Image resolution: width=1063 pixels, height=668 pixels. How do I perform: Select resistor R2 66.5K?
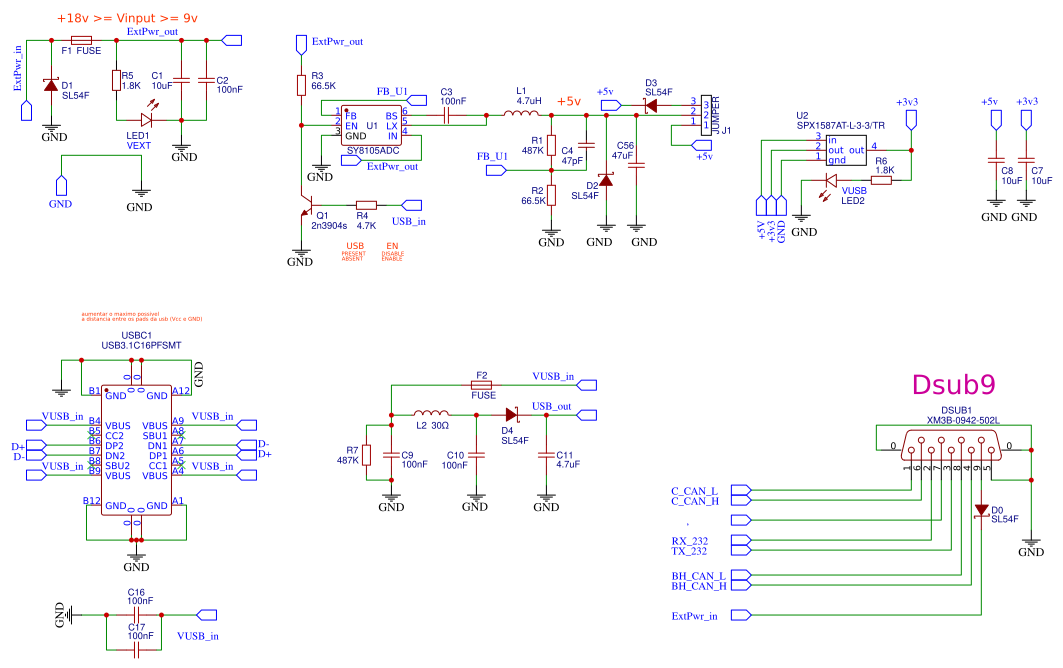(x=551, y=195)
